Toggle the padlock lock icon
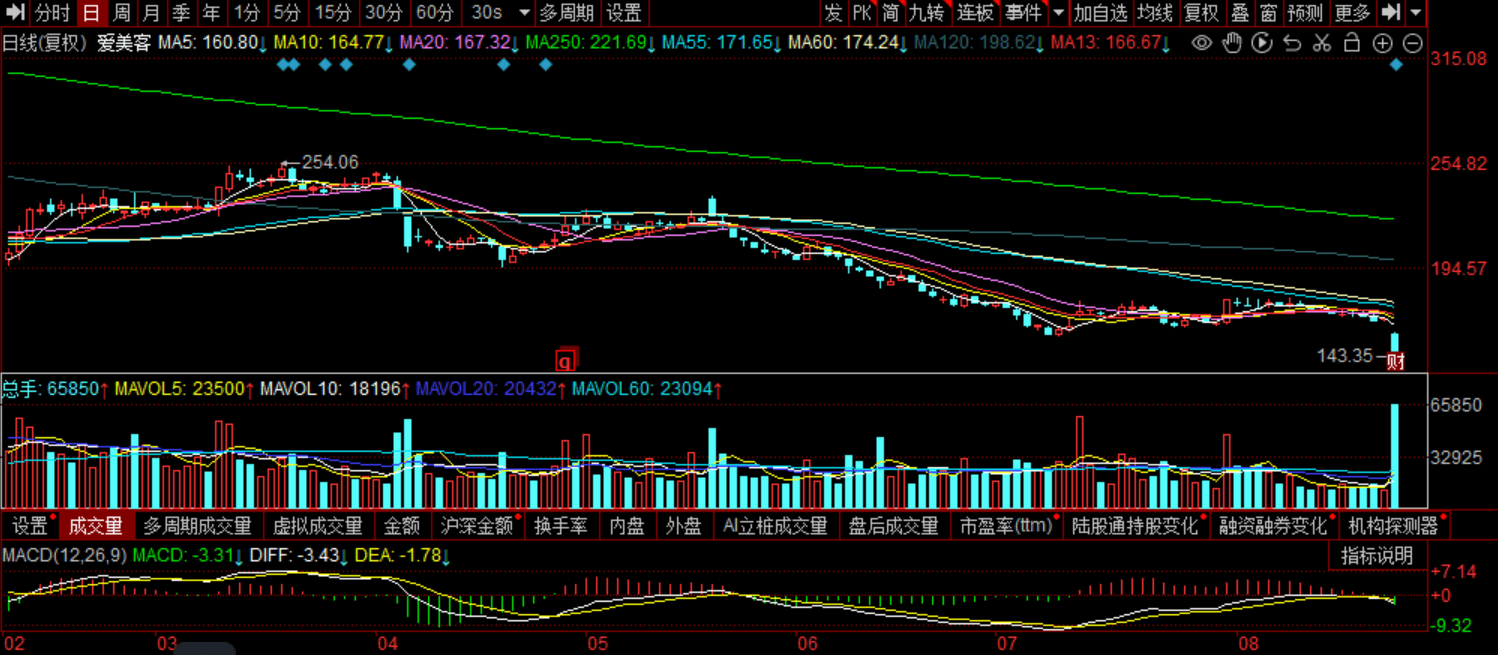Screen dimensions: 1498x655 pos(1352,43)
